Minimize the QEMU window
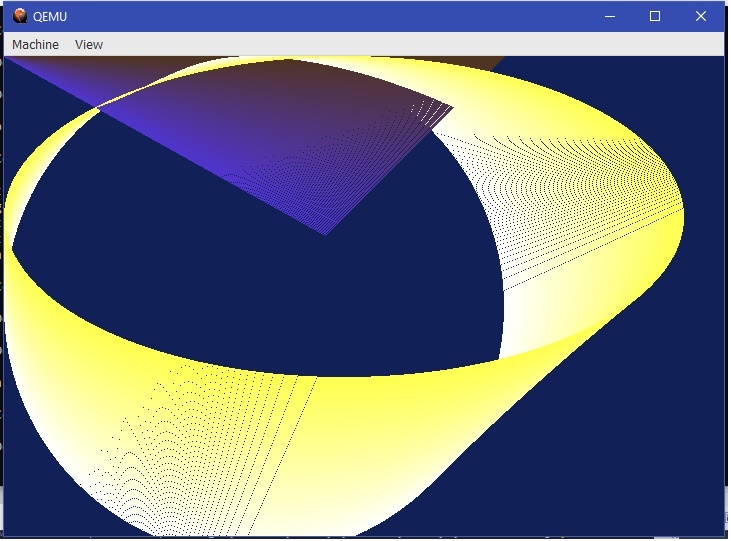This screenshot has height=541, width=731. click(612, 16)
